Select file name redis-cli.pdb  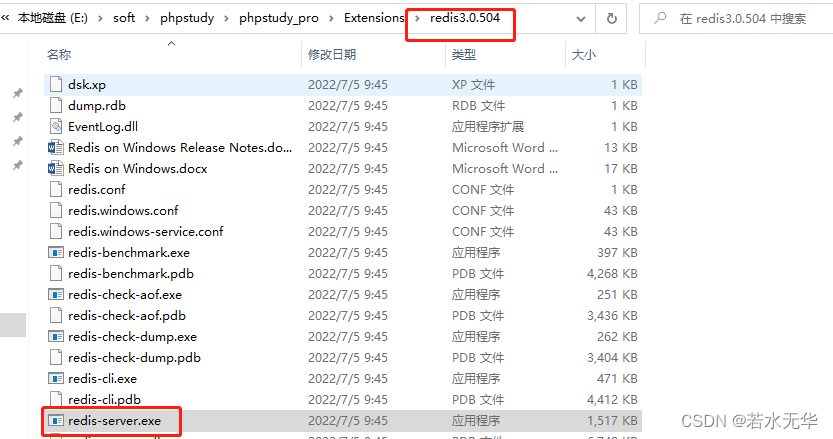point(105,399)
